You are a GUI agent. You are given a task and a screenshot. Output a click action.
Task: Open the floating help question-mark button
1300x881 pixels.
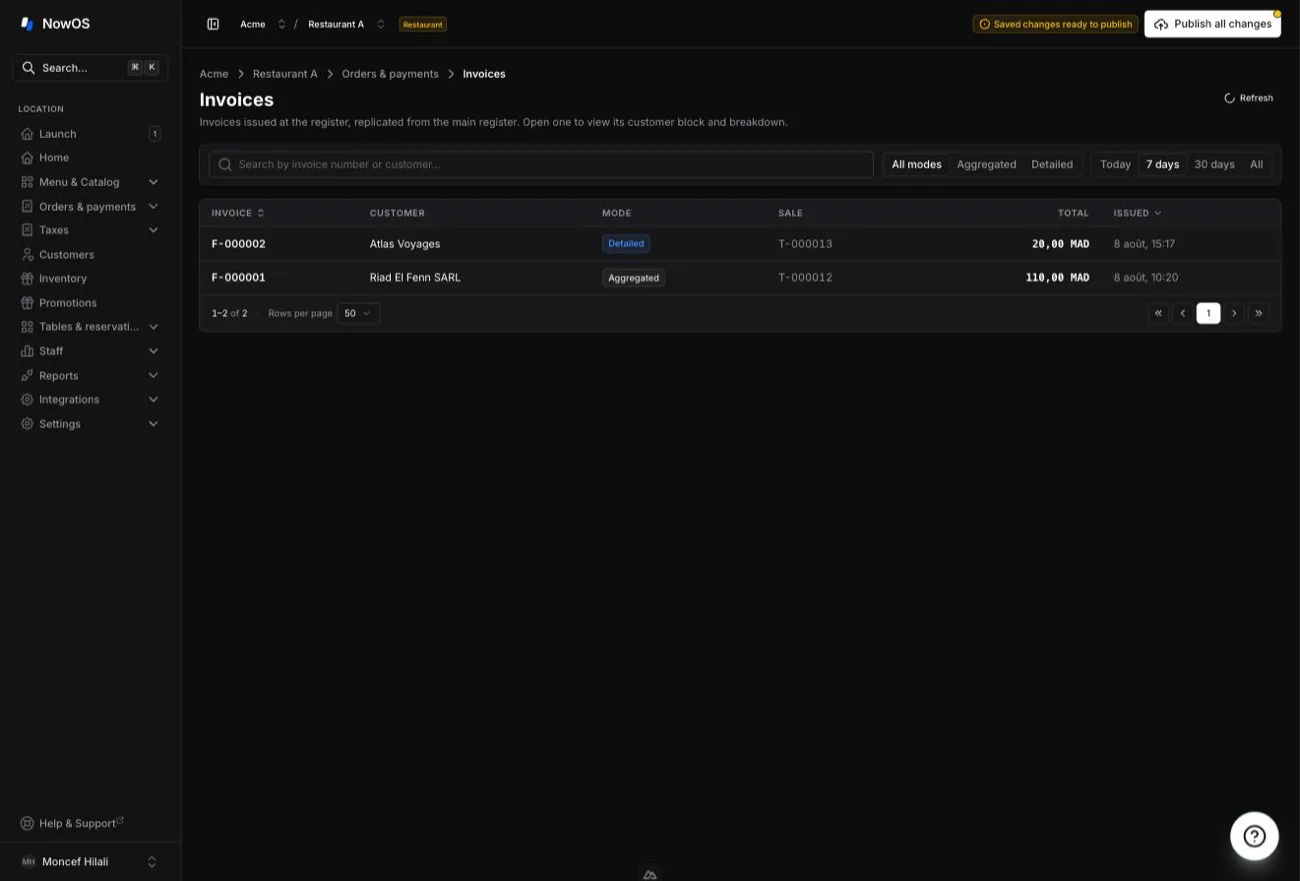(1254, 836)
